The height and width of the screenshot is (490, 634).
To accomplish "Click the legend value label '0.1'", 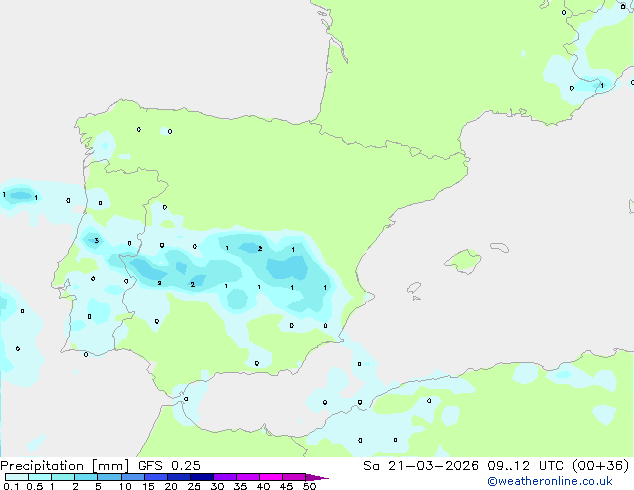I will (11, 486).
